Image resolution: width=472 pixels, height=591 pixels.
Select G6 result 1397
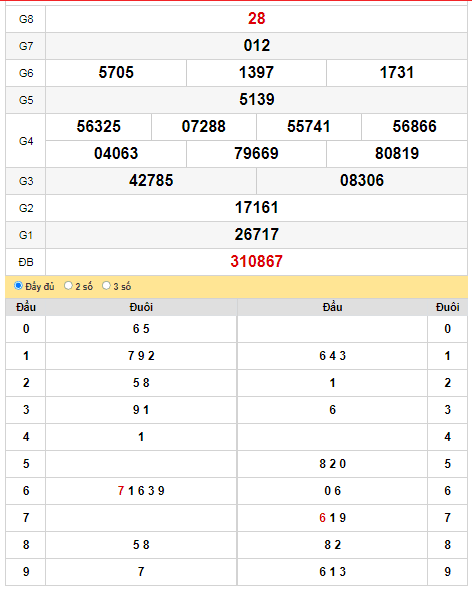(x=256, y=72)
